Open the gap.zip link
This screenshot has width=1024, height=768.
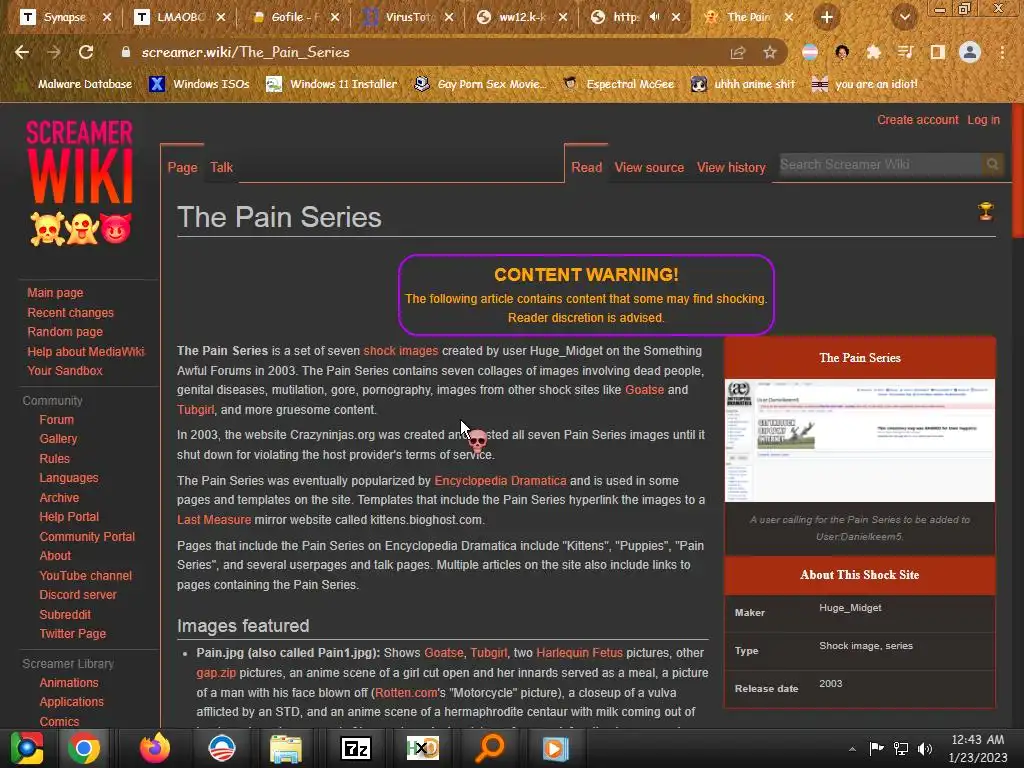(x=216, y=673)
